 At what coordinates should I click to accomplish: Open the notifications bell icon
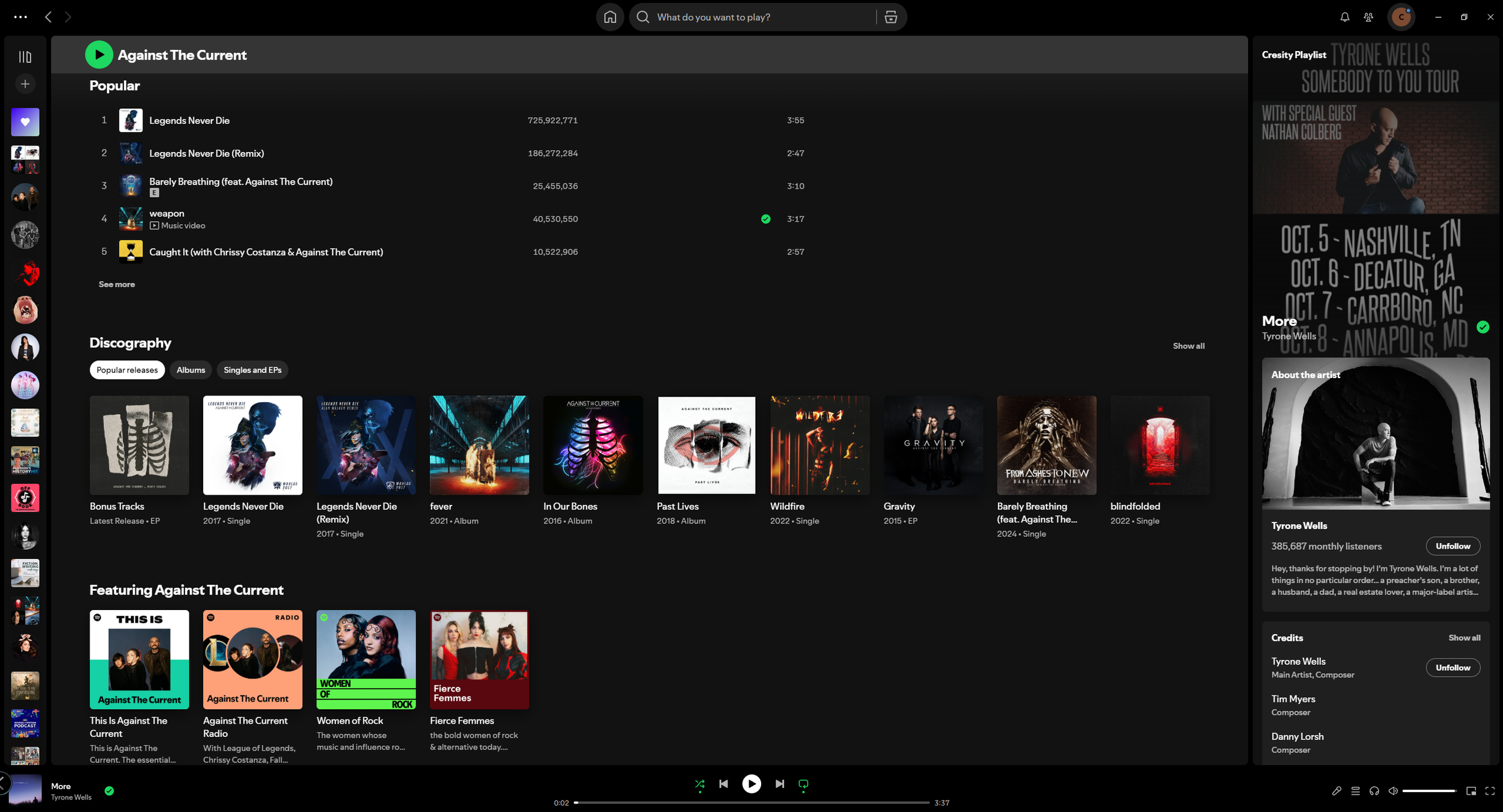(x=1344, y=17)
